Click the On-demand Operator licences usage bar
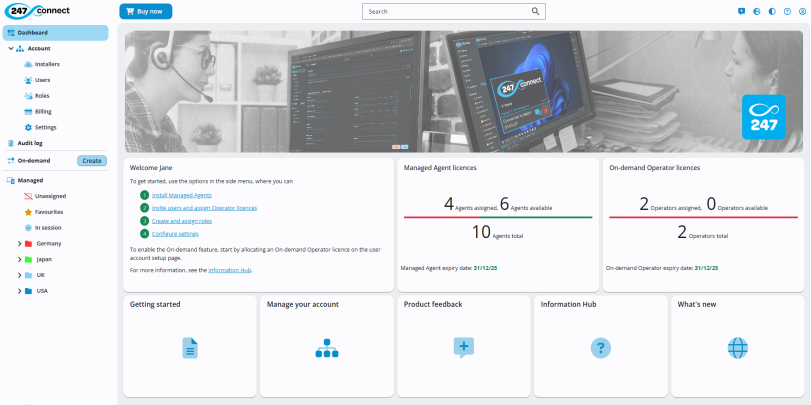The width and height of the screenshot is (811, 405). tap(703, 217)
